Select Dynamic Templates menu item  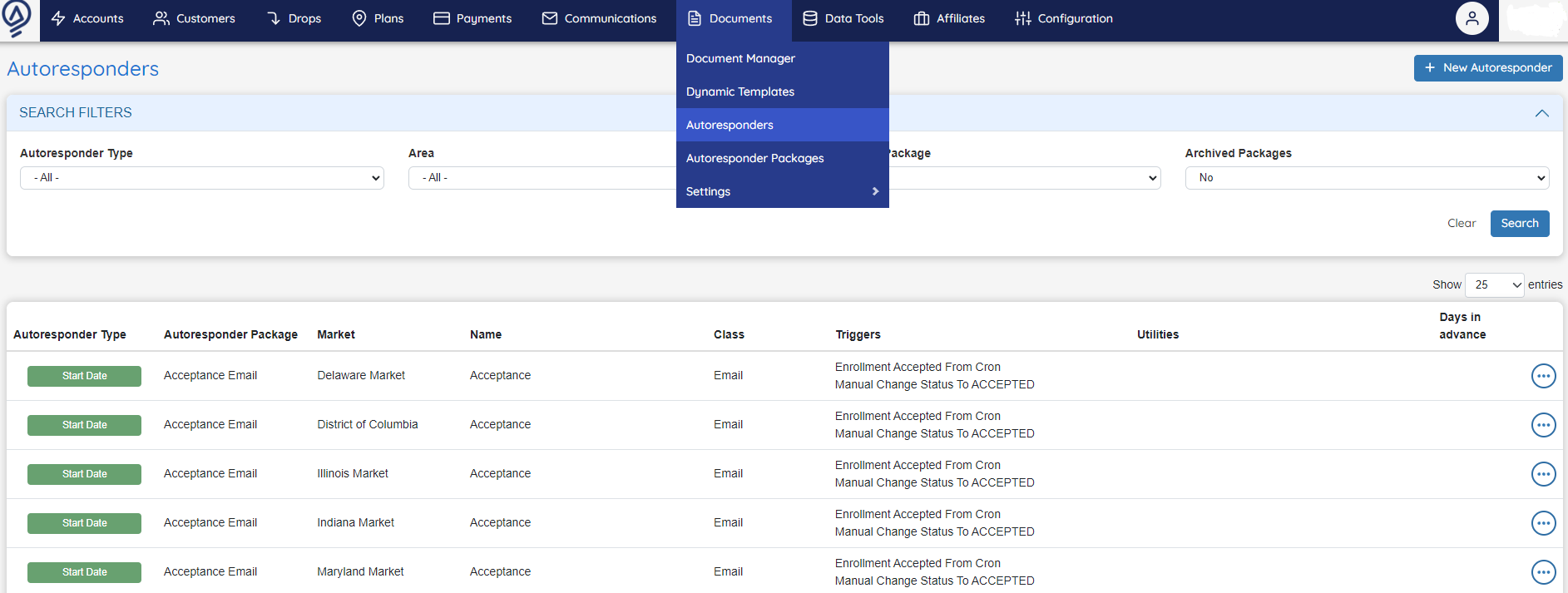coord(783,91)
